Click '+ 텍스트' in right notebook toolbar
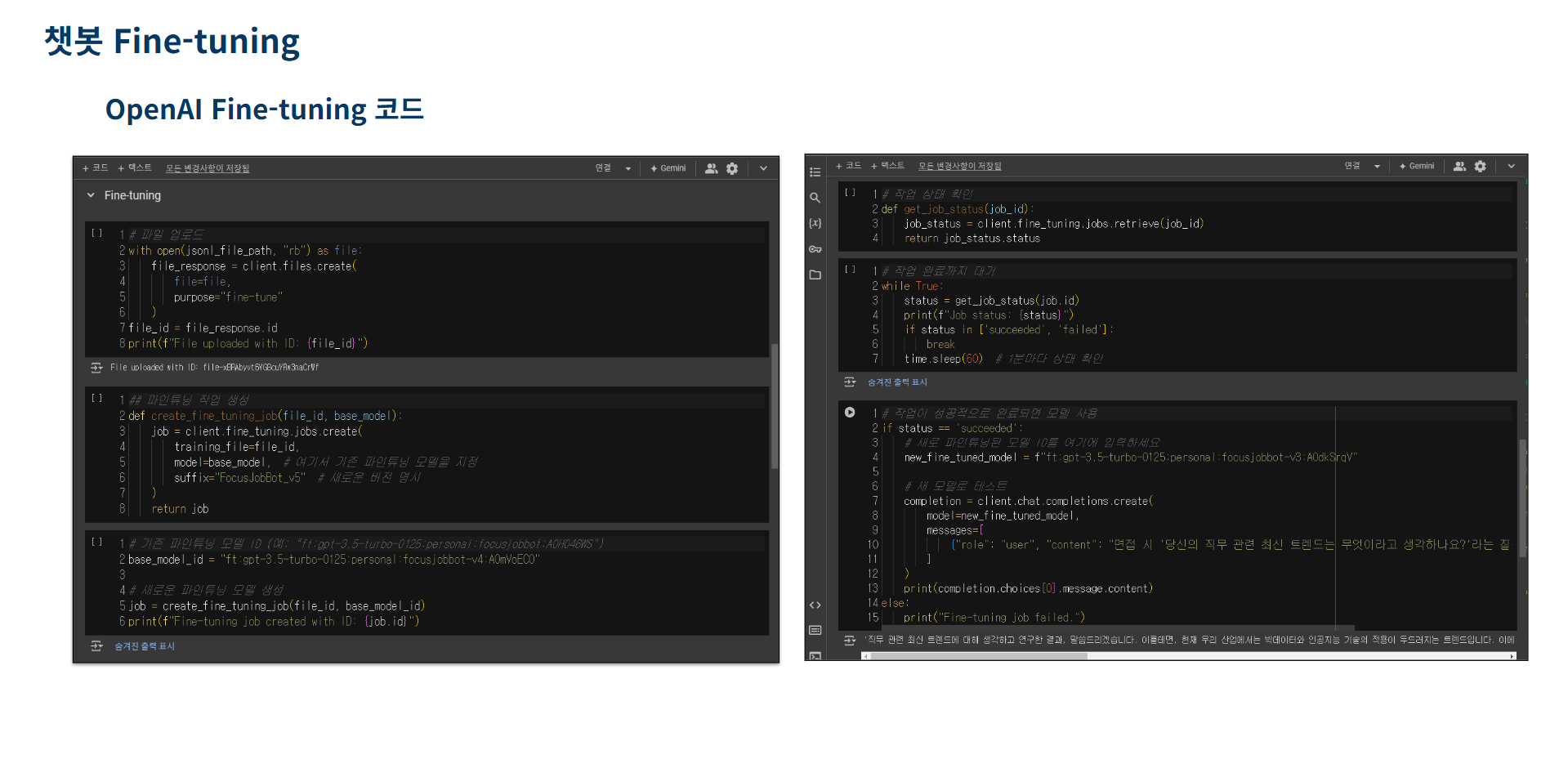 (887, 166)
